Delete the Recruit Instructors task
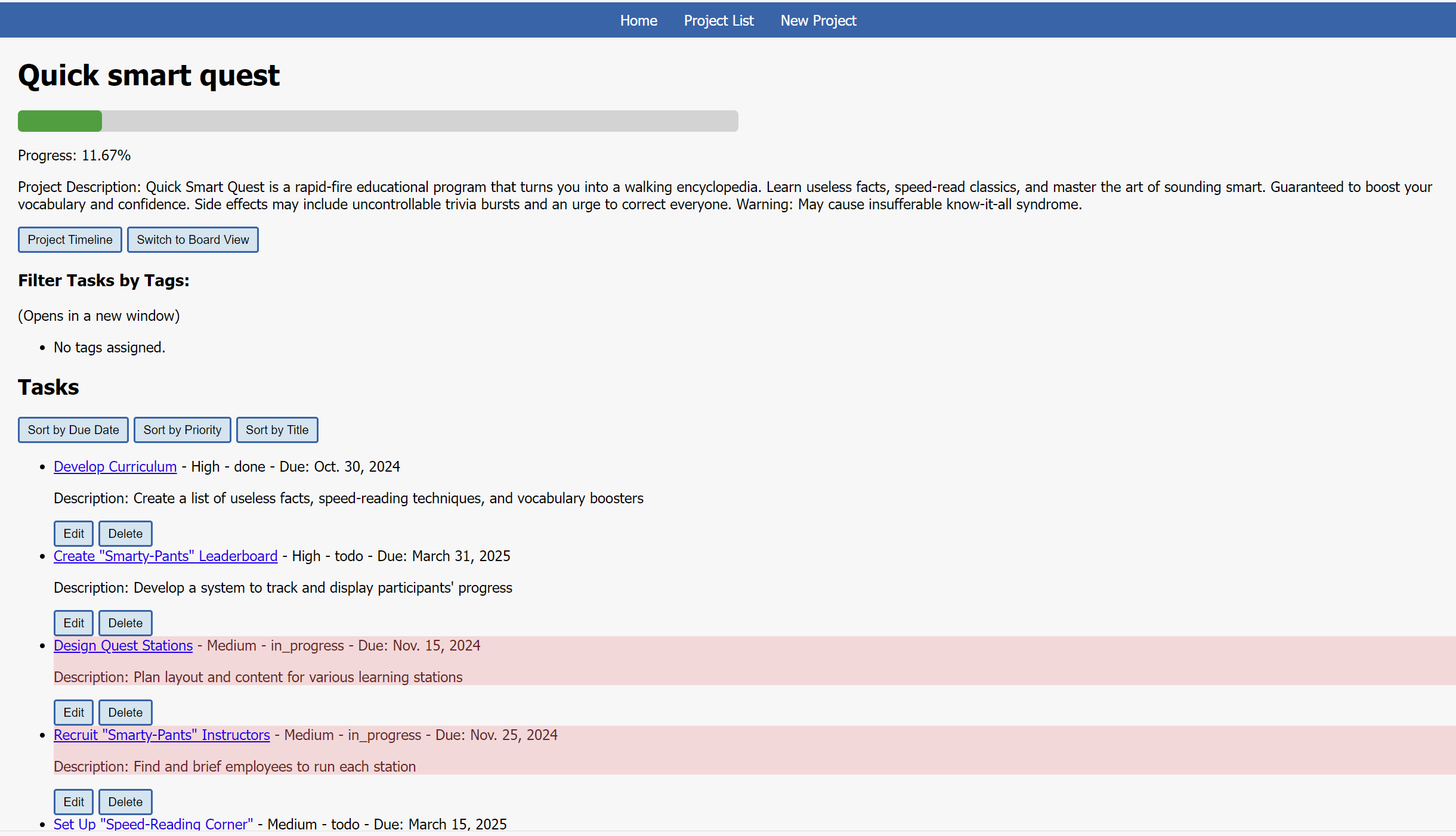Viewport: 1456px width, 836px height. click(125, 802)
